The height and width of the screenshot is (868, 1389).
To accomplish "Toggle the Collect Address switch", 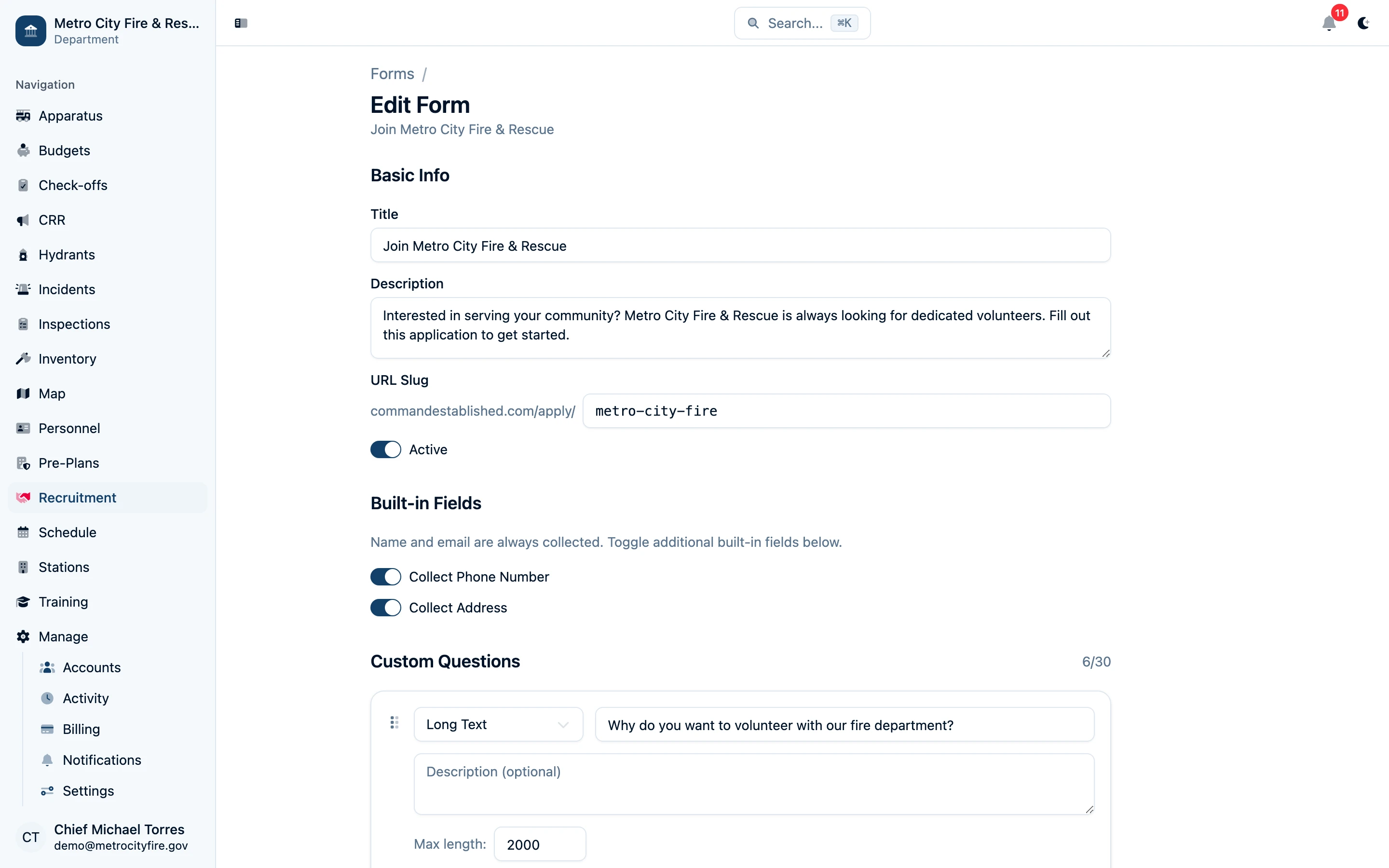I will pos(386,608).
